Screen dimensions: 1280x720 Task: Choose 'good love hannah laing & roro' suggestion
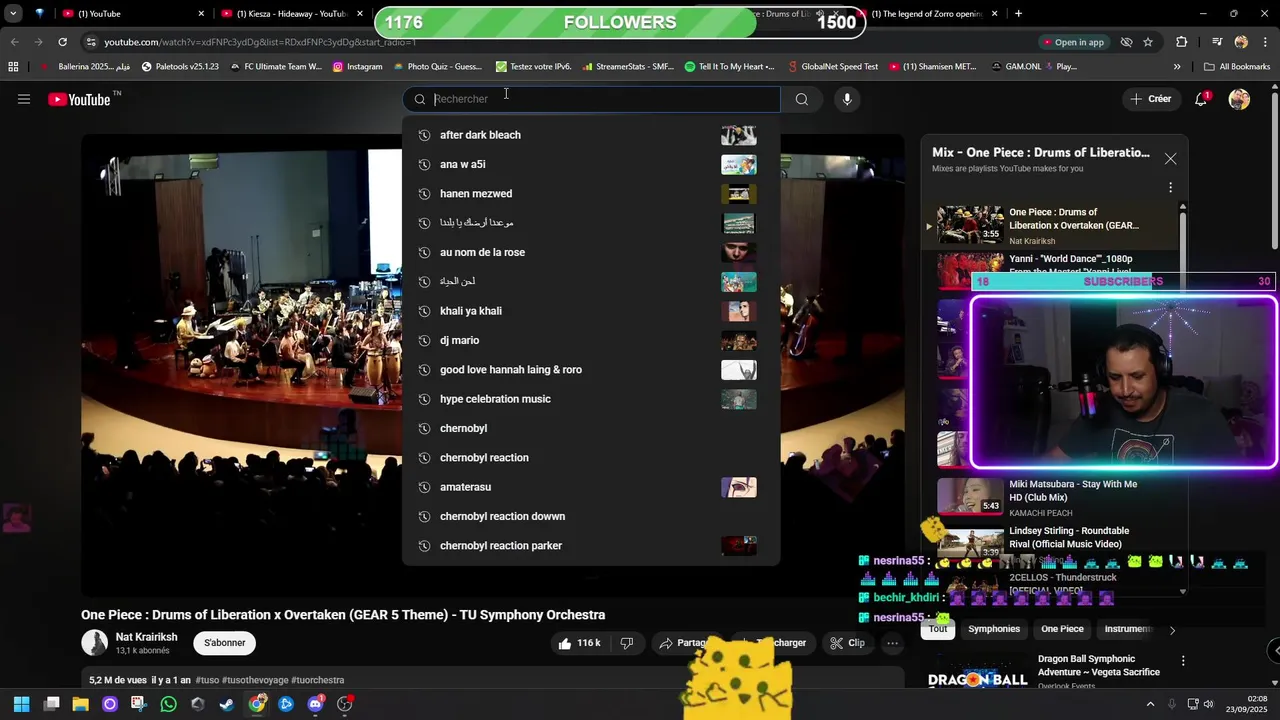[591, 370]
